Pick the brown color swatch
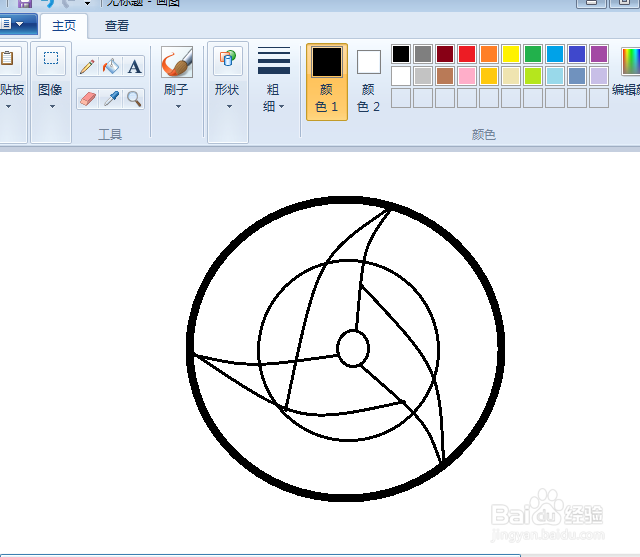The width and height of the screenshot is (640, 557). tap(445, 76)
